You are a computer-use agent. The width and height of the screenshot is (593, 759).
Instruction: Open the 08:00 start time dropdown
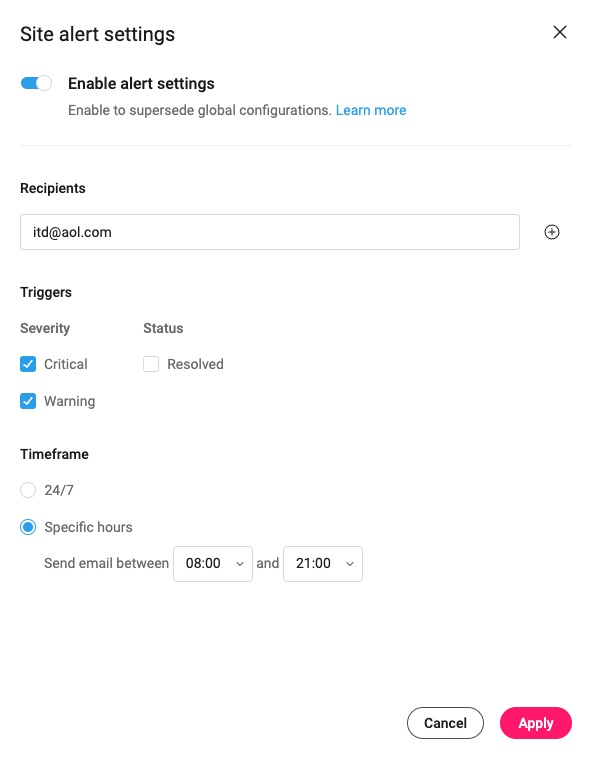[x=213, y=563]
